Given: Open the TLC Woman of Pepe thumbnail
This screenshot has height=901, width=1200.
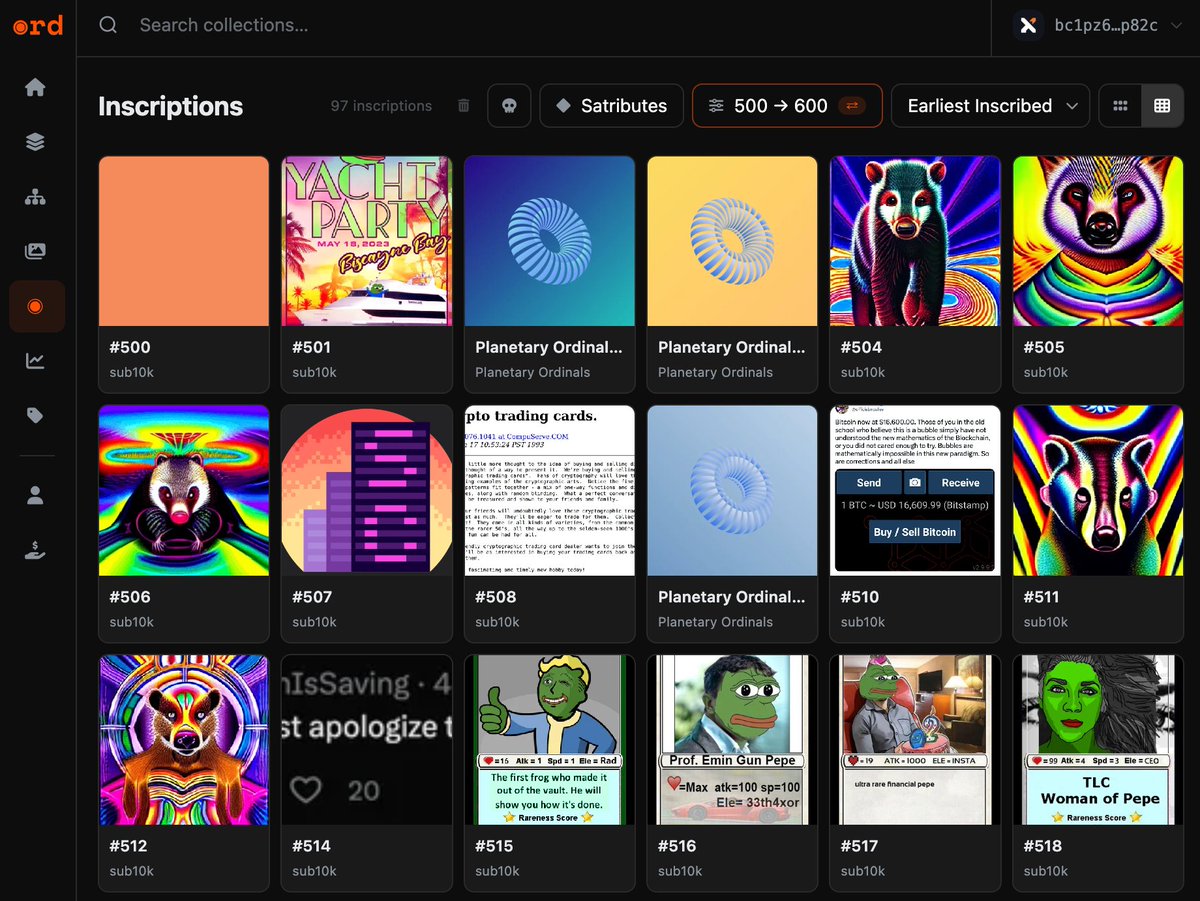Looking at the screenshot, I should [x=1098, y=740].
